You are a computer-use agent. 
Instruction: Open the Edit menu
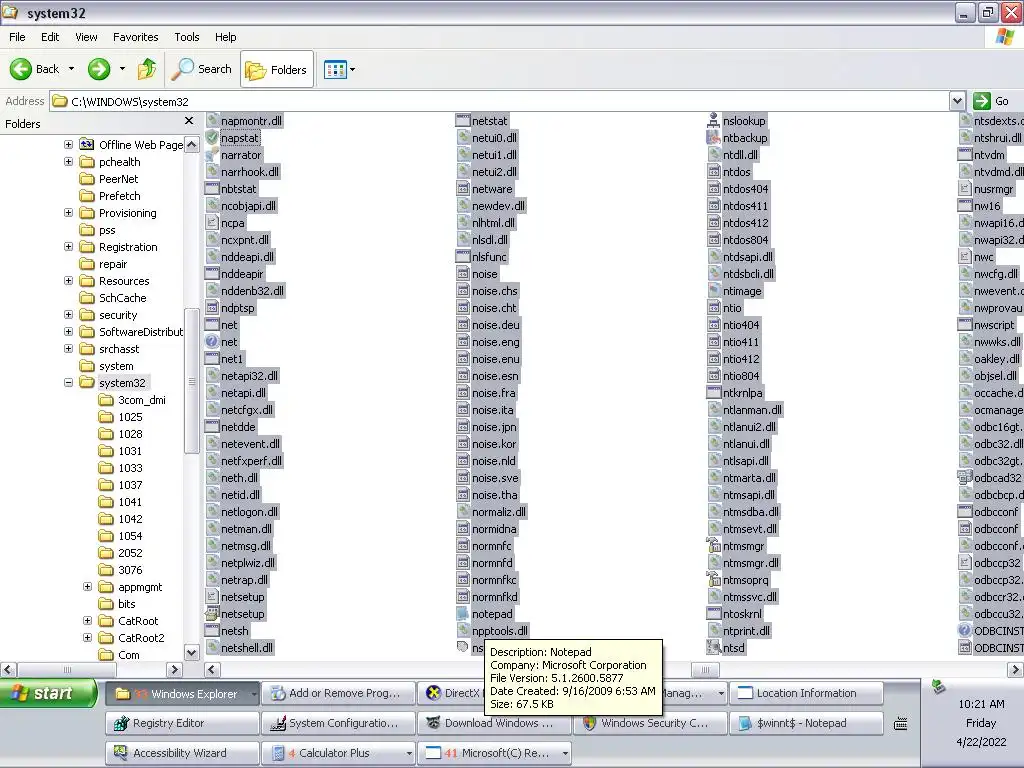(x=50, y=37)
